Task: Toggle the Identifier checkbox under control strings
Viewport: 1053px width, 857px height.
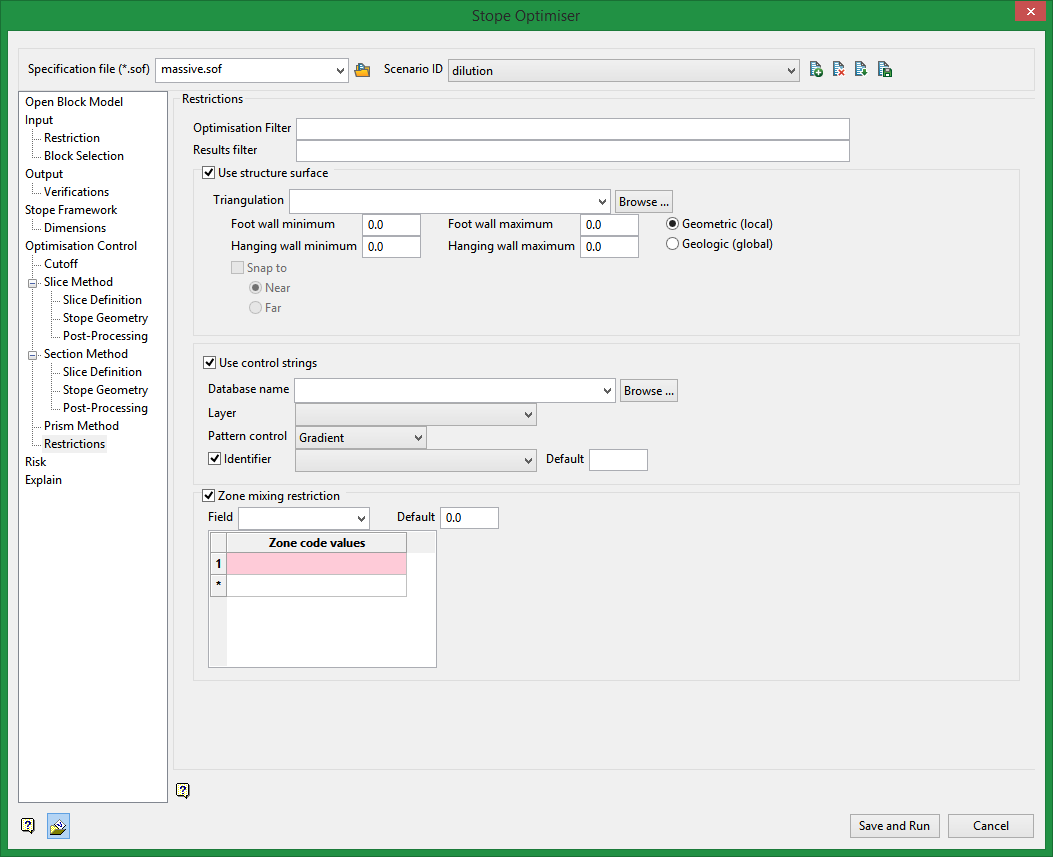Action: (215, 459)
